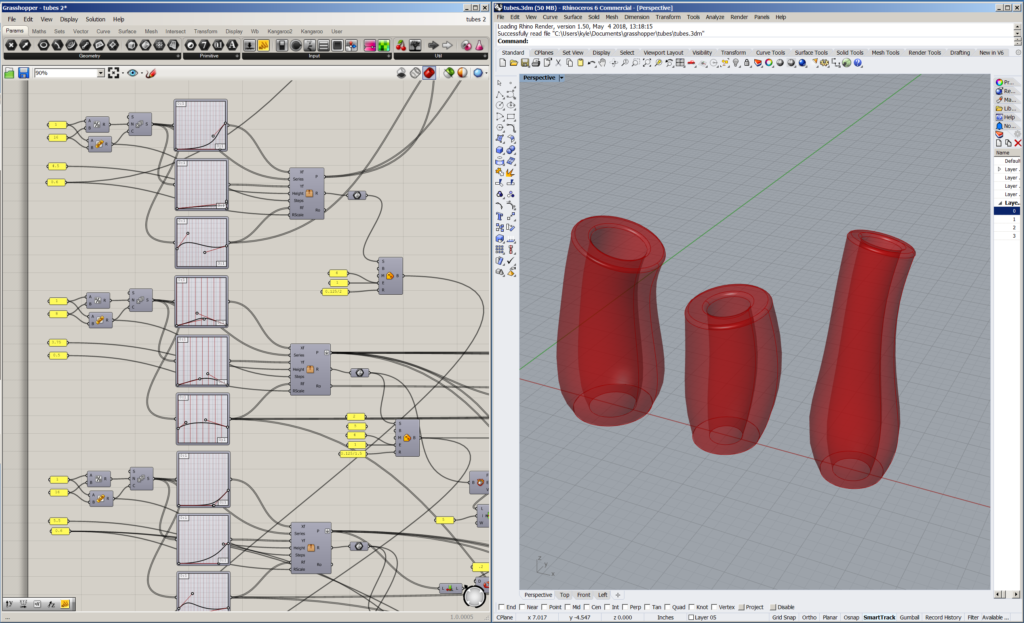Save the Grasshopper document with the floppy icon
Viewport: 1024px width, 623px height.
point(24,73)
